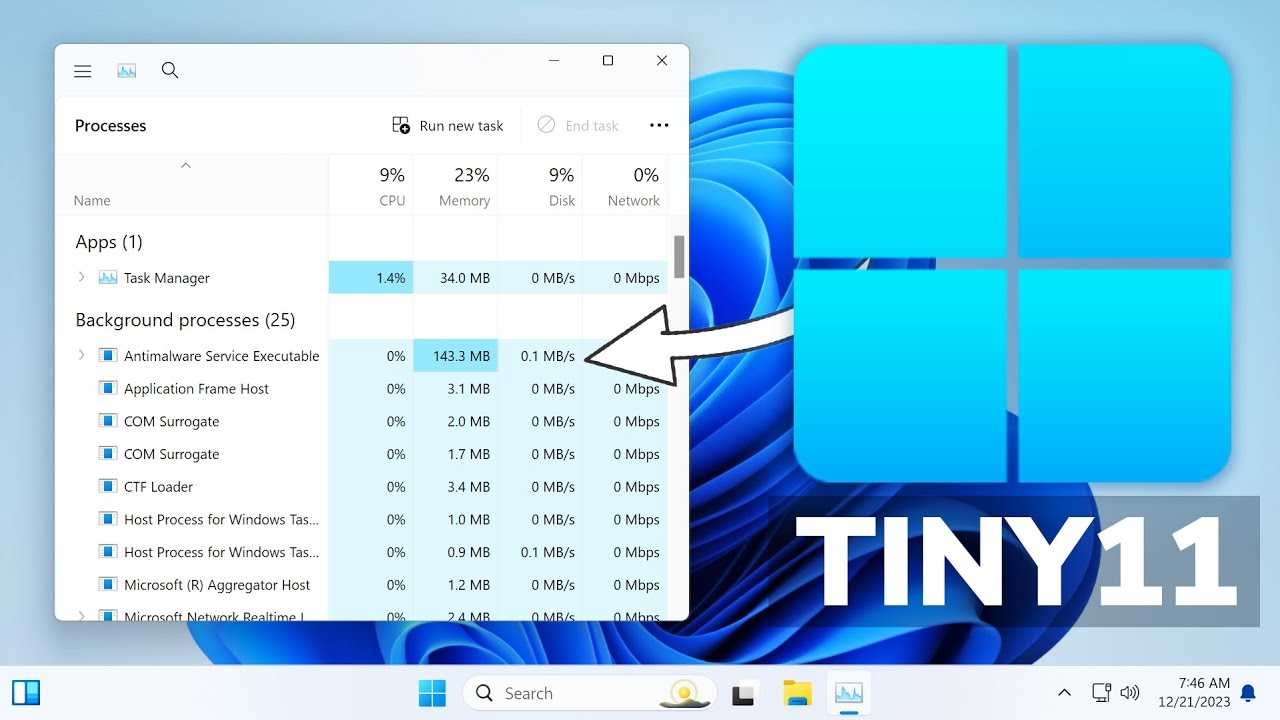
Task: Show hidden system tray icons chevron
Action: (x=1064, y=693)
